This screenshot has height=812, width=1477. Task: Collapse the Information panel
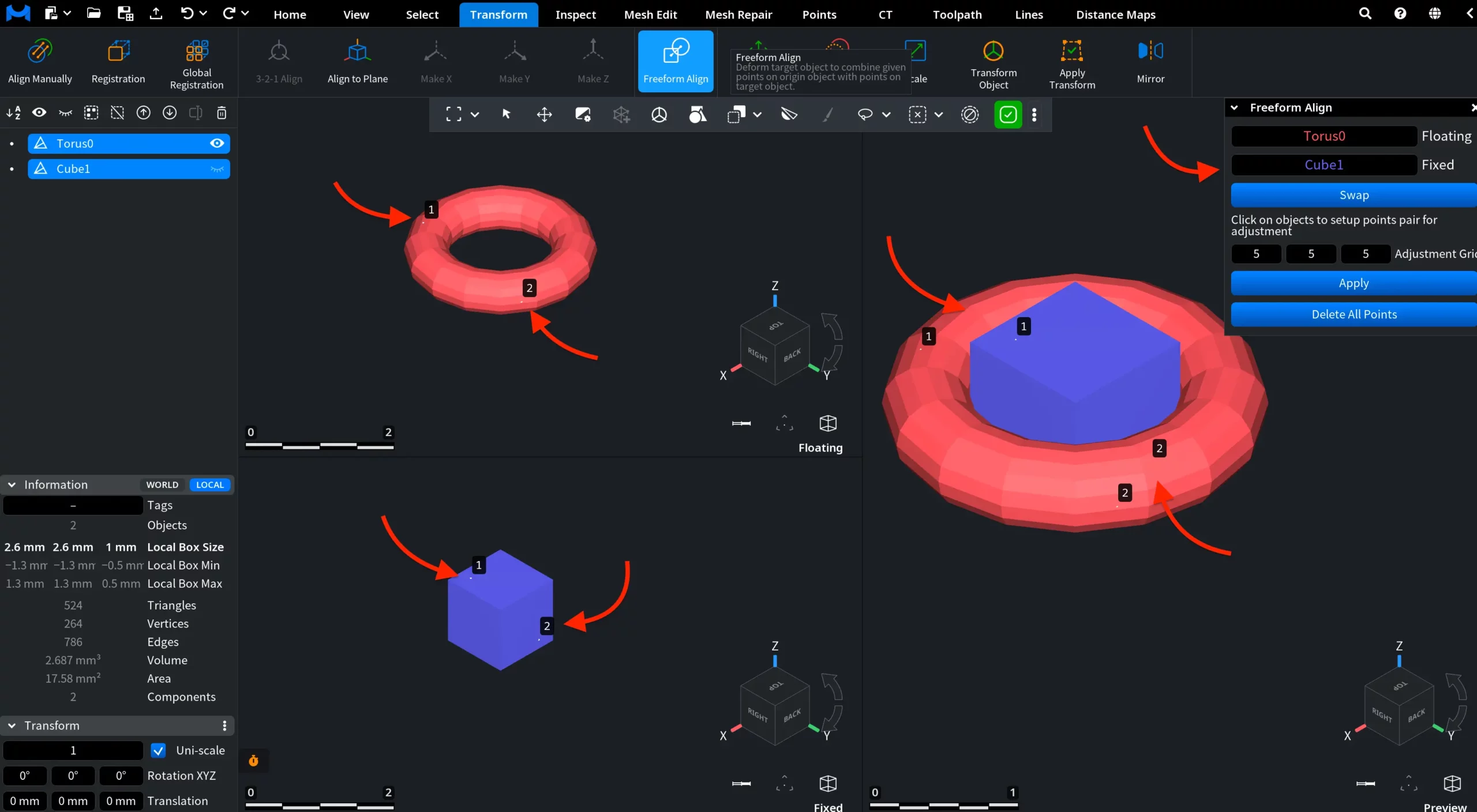tap(12, 485)
